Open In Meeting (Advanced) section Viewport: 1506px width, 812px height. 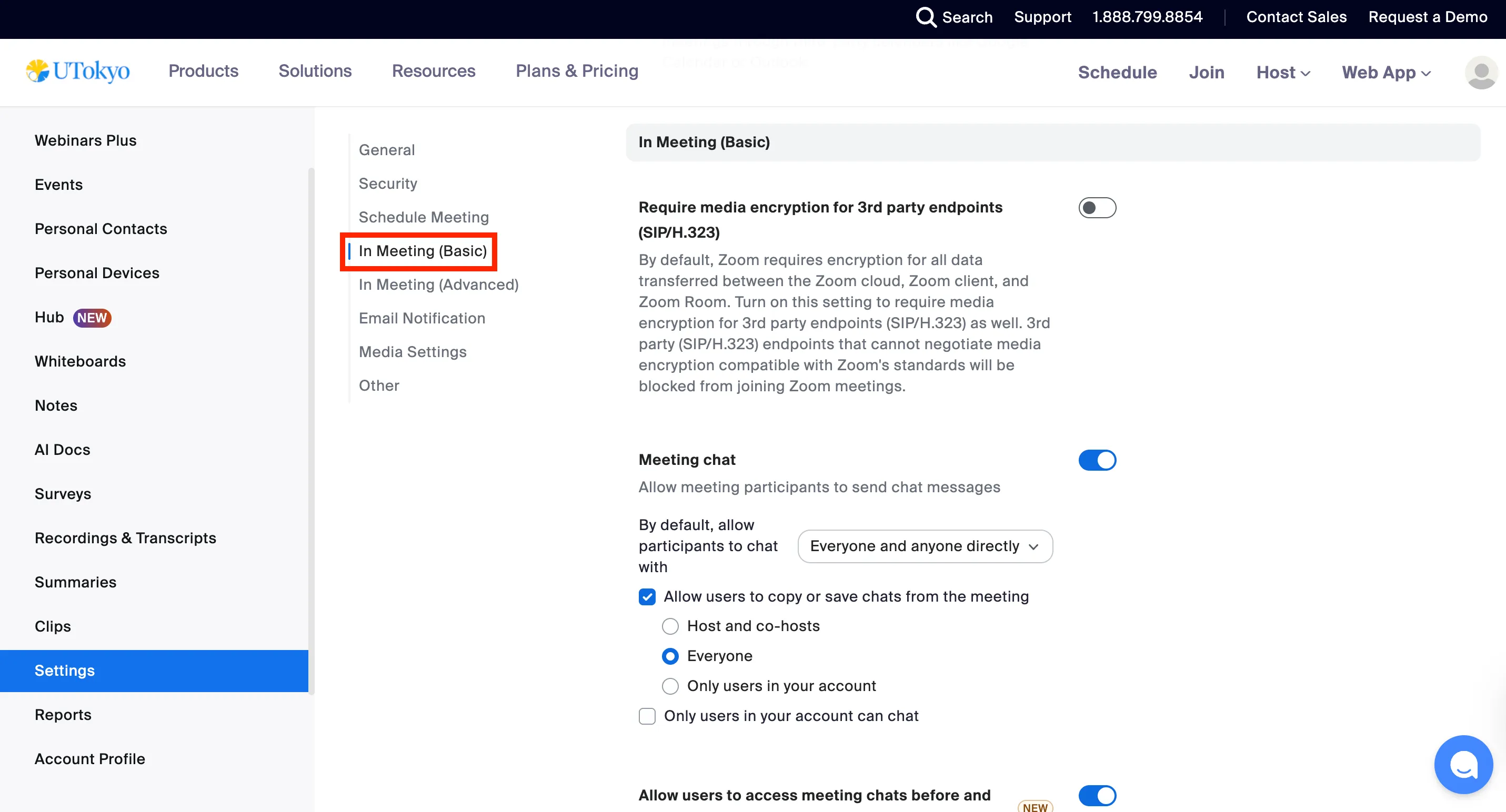tap(438, 285)
